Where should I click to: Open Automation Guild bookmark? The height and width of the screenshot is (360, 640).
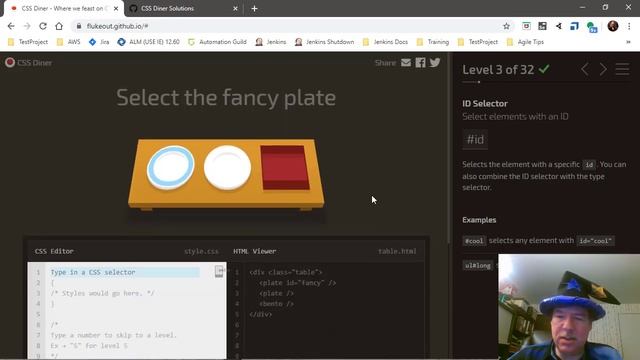pos(217,42)
